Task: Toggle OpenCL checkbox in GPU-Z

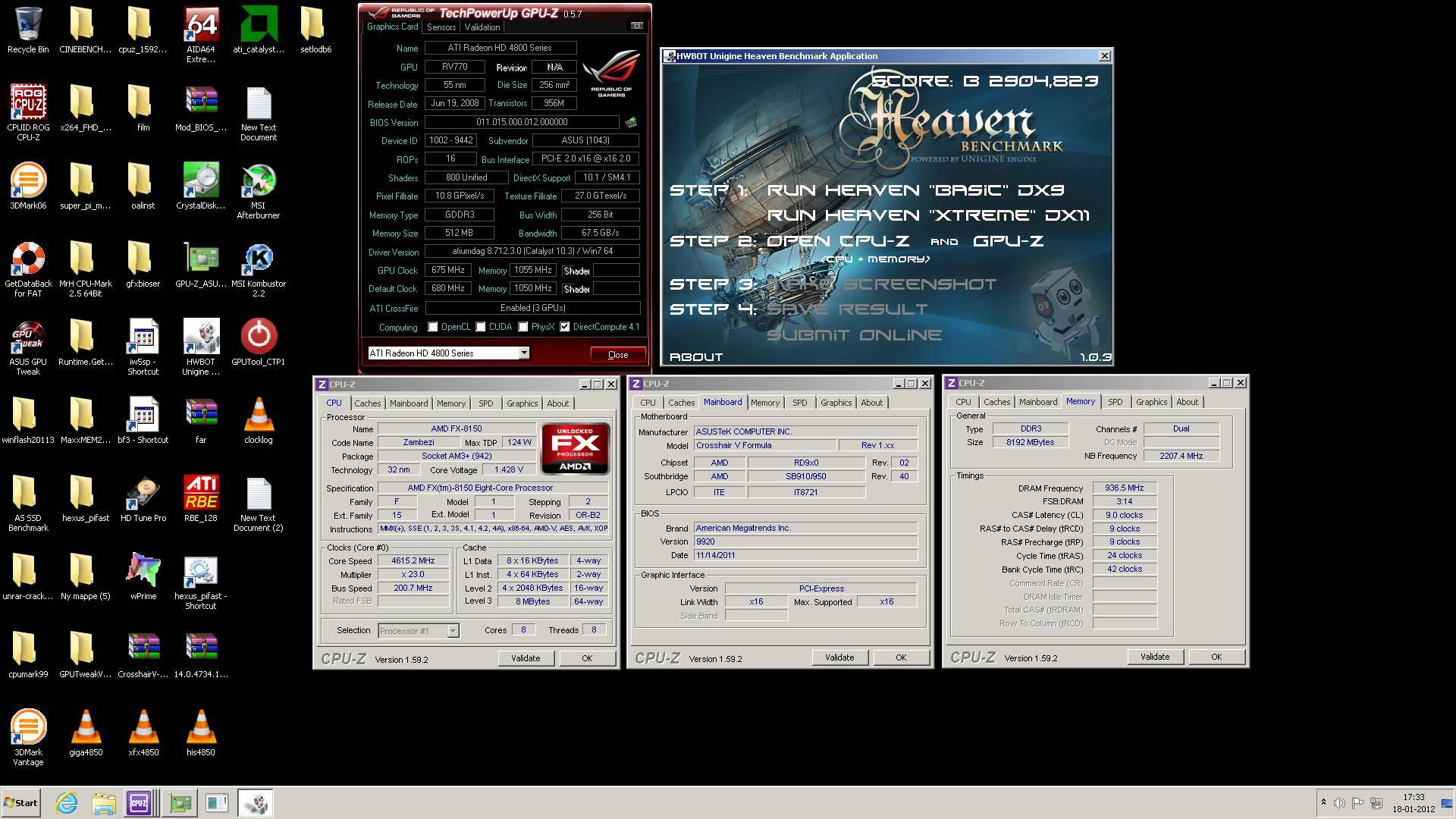Action: (433, 327)
